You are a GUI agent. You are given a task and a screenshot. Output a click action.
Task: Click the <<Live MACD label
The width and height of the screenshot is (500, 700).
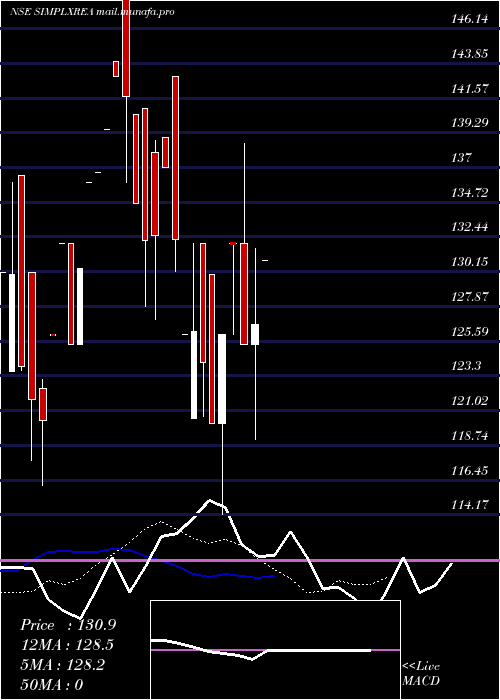(x=421, y=674)
